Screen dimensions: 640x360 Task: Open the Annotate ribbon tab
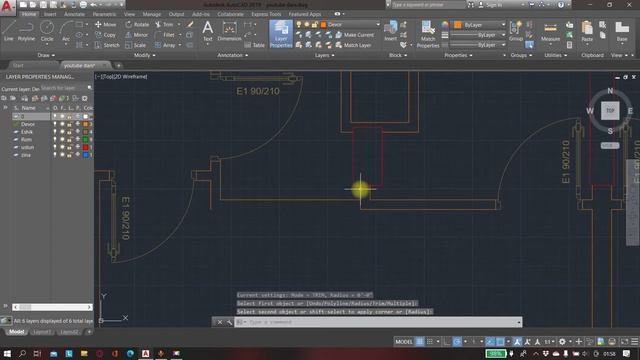(x=74, y=14)
